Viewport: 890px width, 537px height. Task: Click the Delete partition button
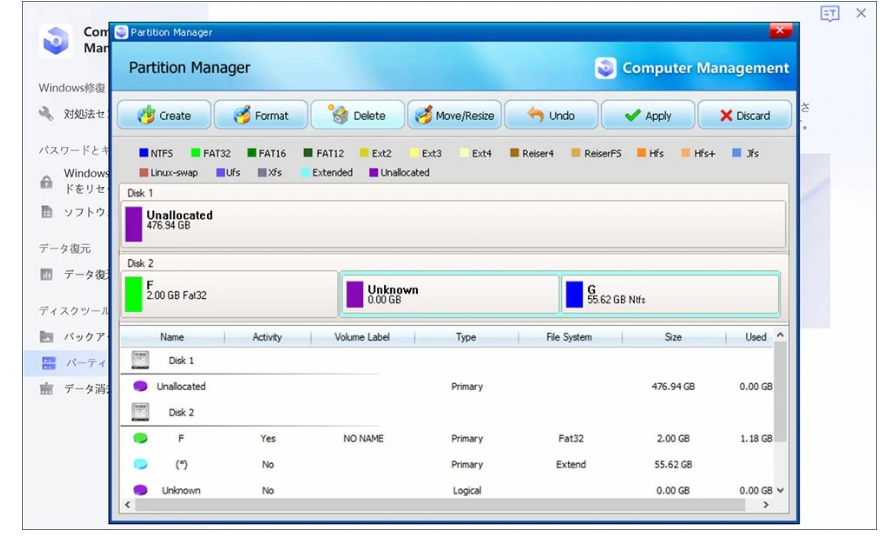click(357, 115)
